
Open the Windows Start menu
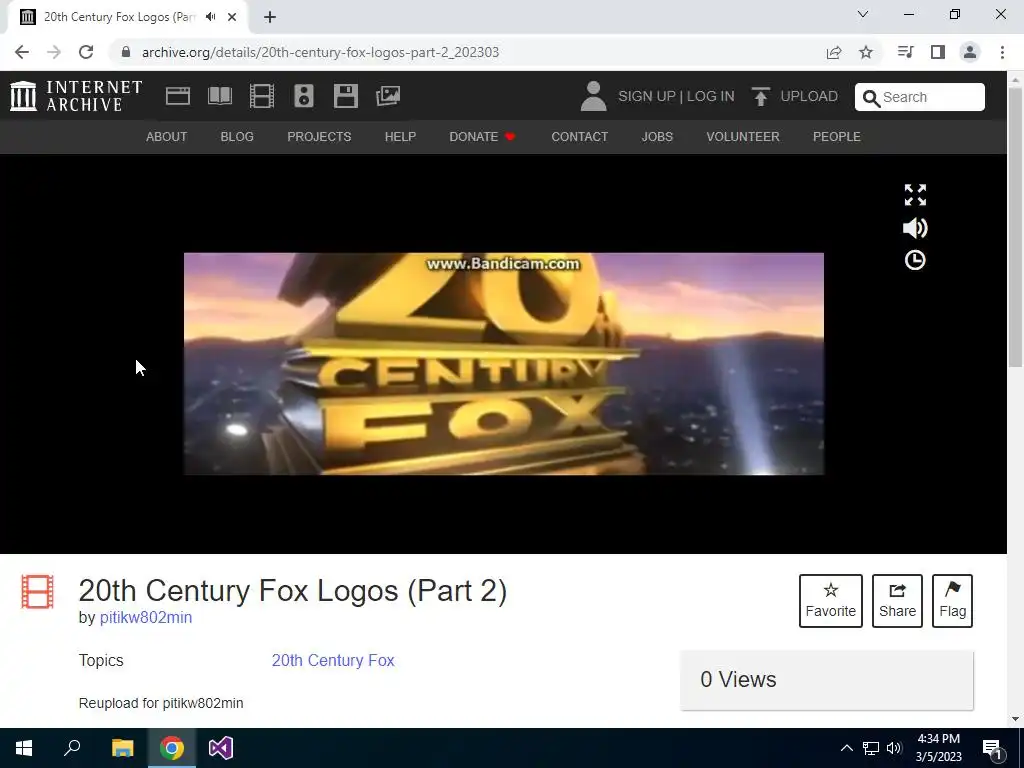coord(24,748)
